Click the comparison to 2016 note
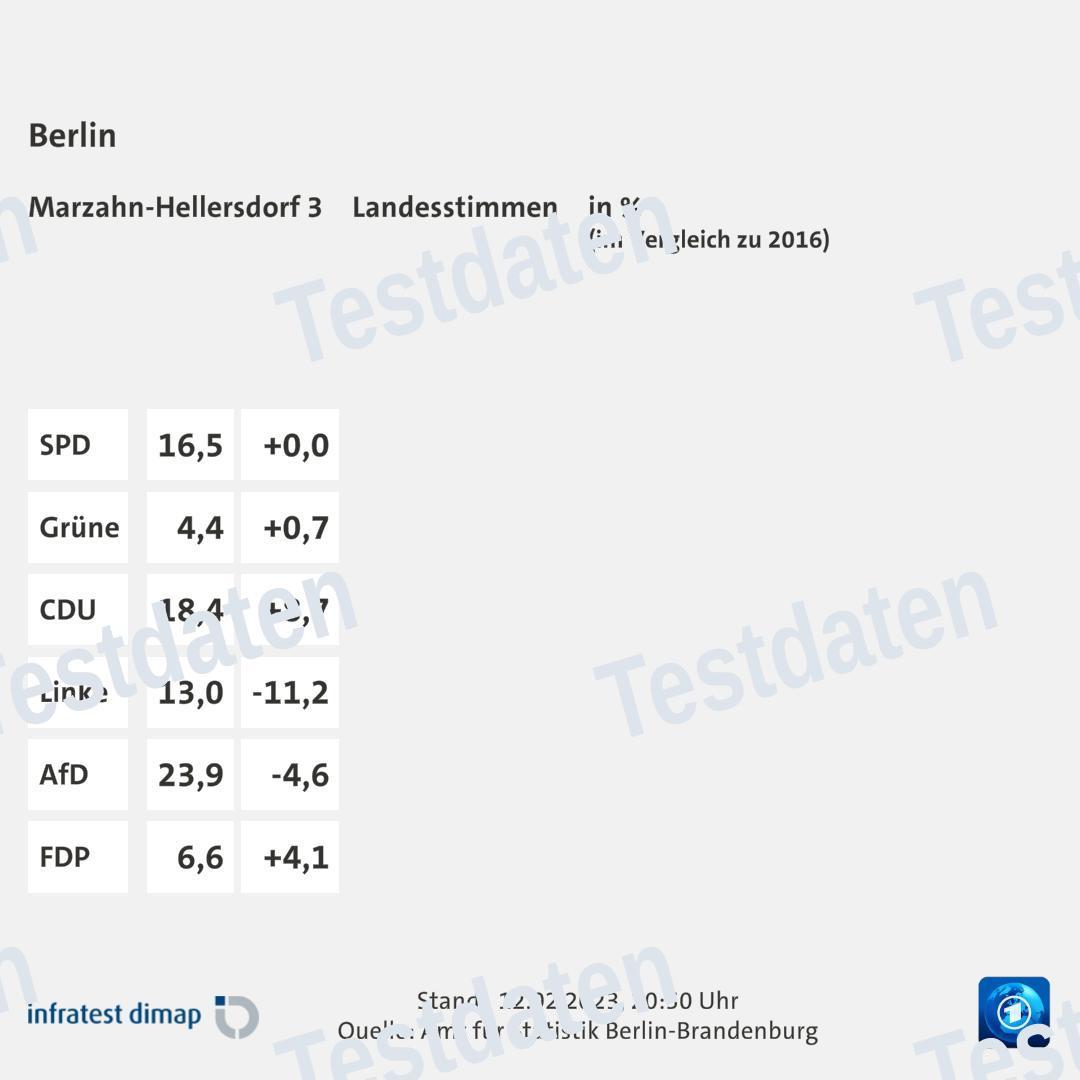 pyautogui.click(x=709, y=239)
